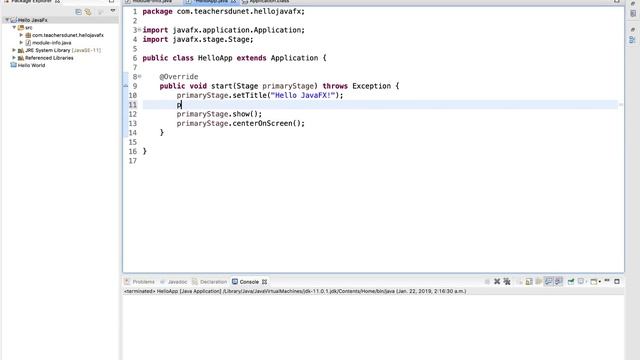The width and height of the screenshot is (640, 360).
Task: Click the Display Selected Console icon
Action: (x=581, y=282)
